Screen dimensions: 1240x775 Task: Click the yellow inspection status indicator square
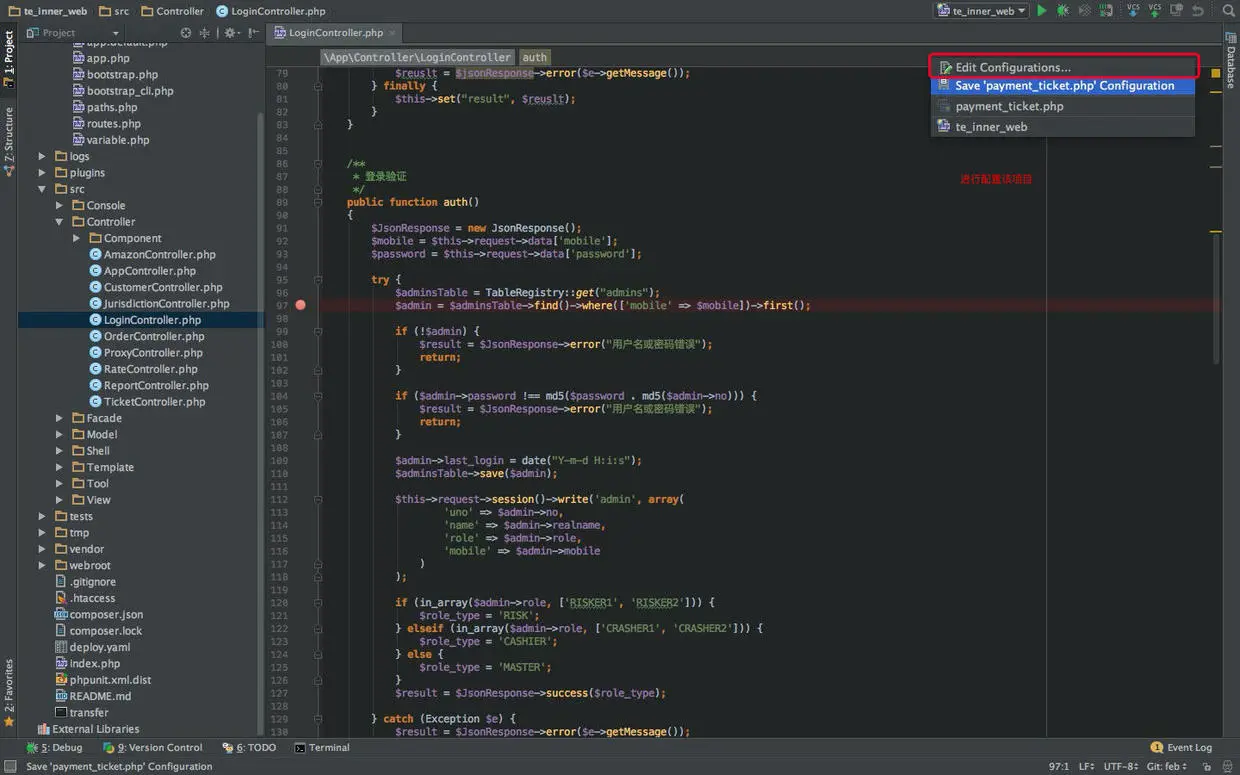point(1216,73)
